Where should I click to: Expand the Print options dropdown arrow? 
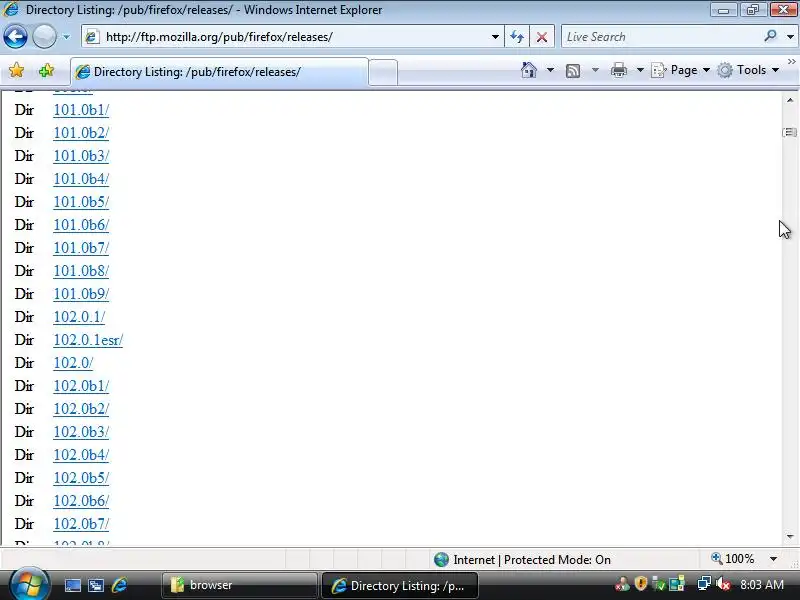click(x=640, y=70)
